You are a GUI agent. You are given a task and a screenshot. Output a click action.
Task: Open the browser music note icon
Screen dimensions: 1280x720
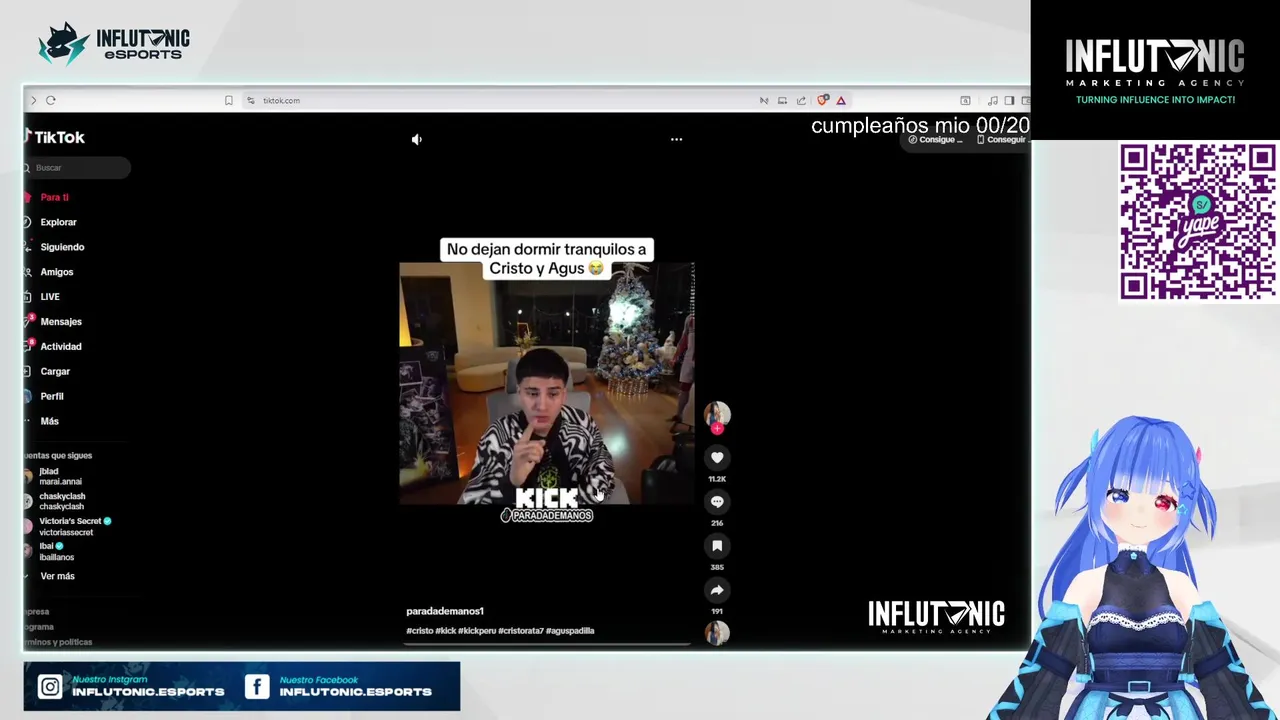[992, 100]
